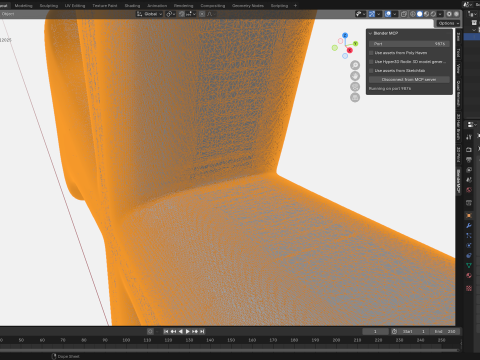Image resolution: width=480 pixels, height=360 pixels.
Task: Collapse the Blender MCP panel
Action: tap(370, 33)
